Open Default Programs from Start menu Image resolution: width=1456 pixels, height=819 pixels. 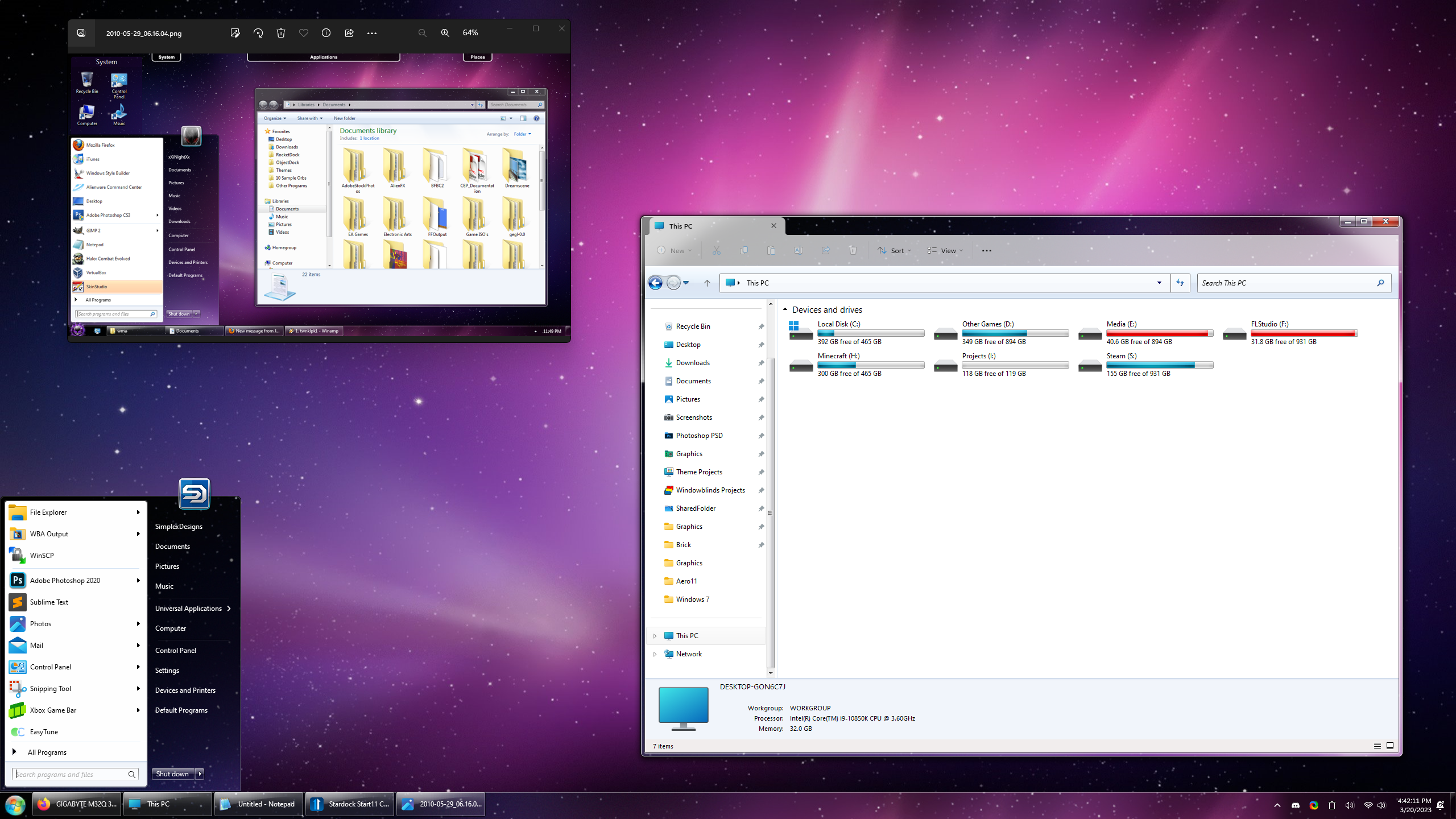(181, 710)
